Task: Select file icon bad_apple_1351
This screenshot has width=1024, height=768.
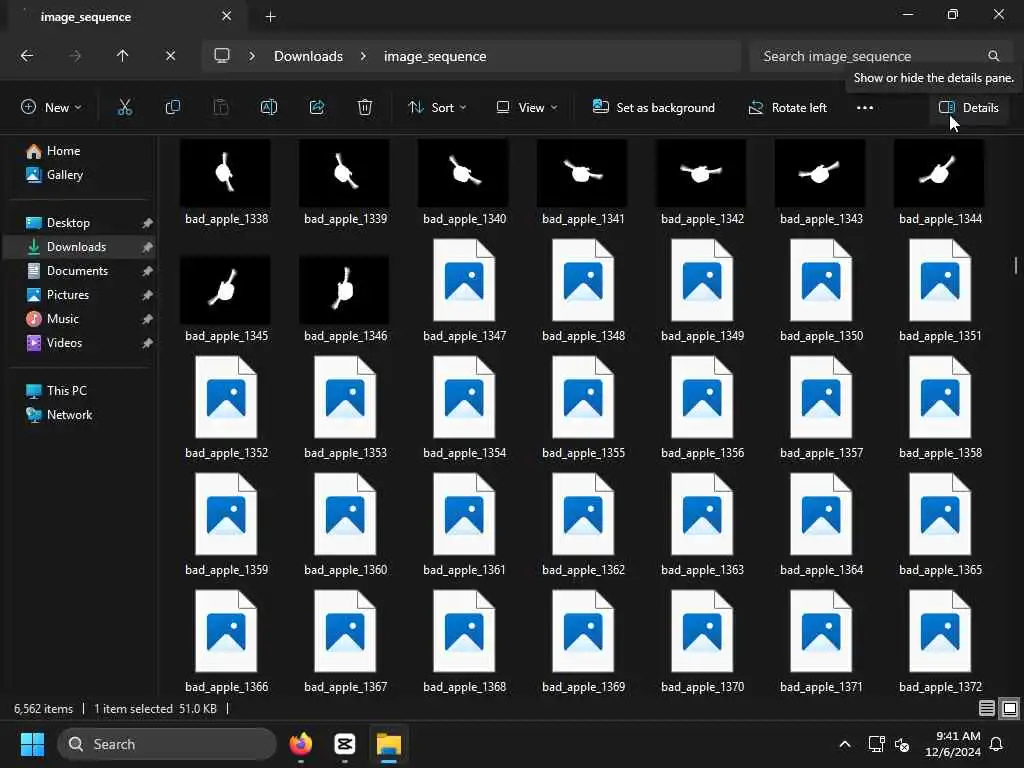Action: tap(939, 281)
